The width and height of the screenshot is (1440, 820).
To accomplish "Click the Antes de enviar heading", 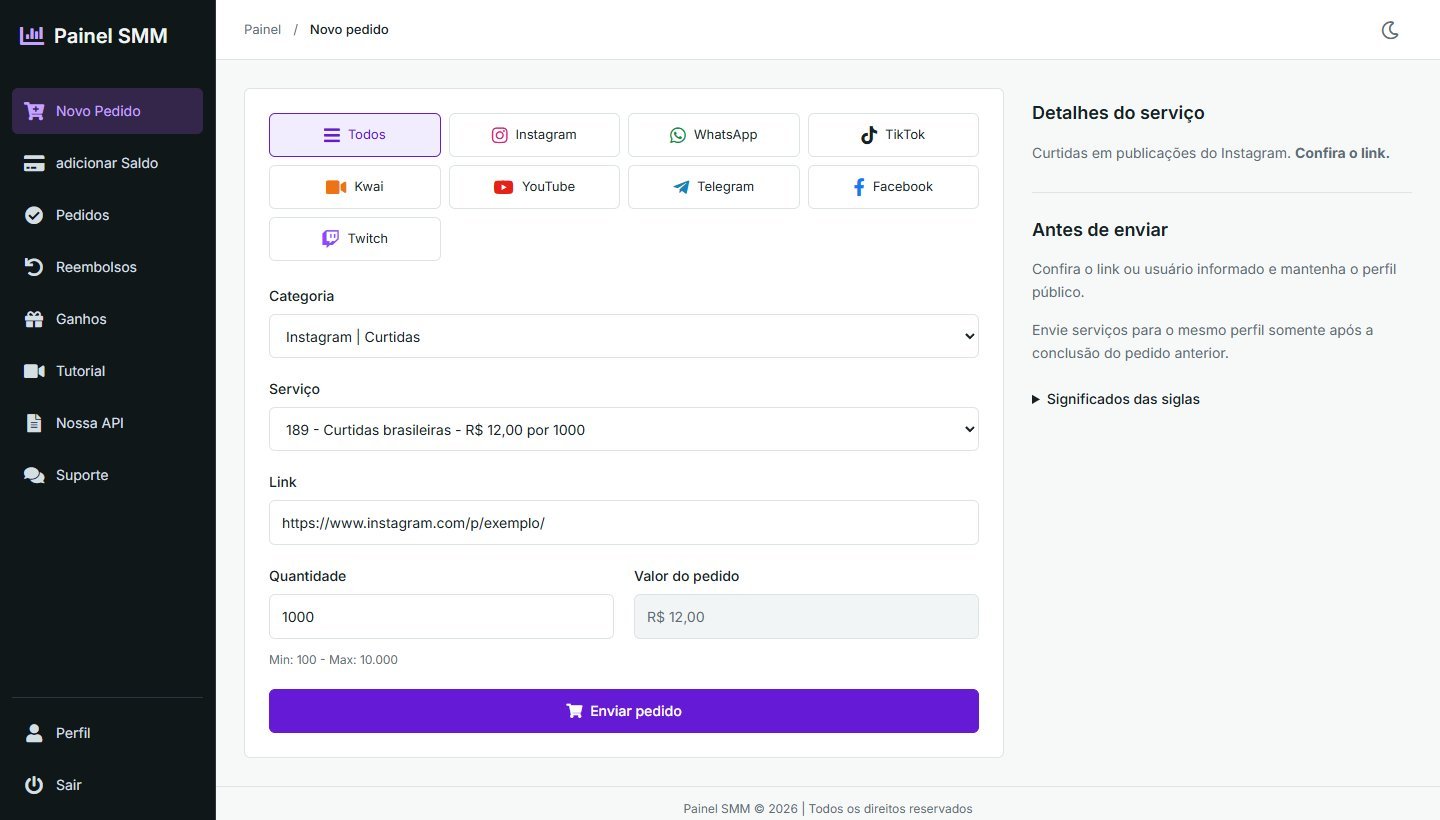I will [x=1100, y=230].
